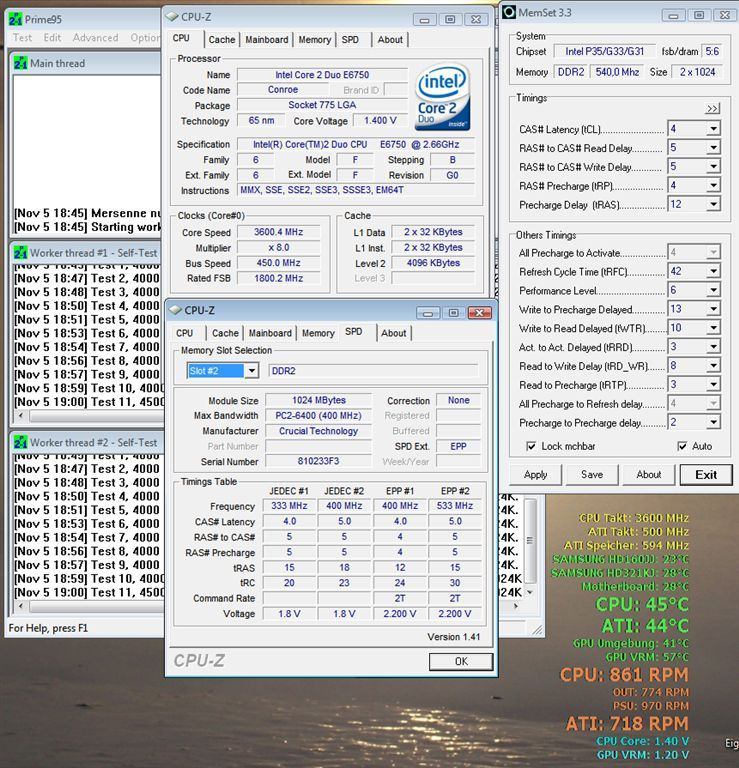Viewport: 739px width, 768px height.
Task: Click the fsb/dram ratio field 5:6
Action: pyautogui.click(x=712, y=51)
